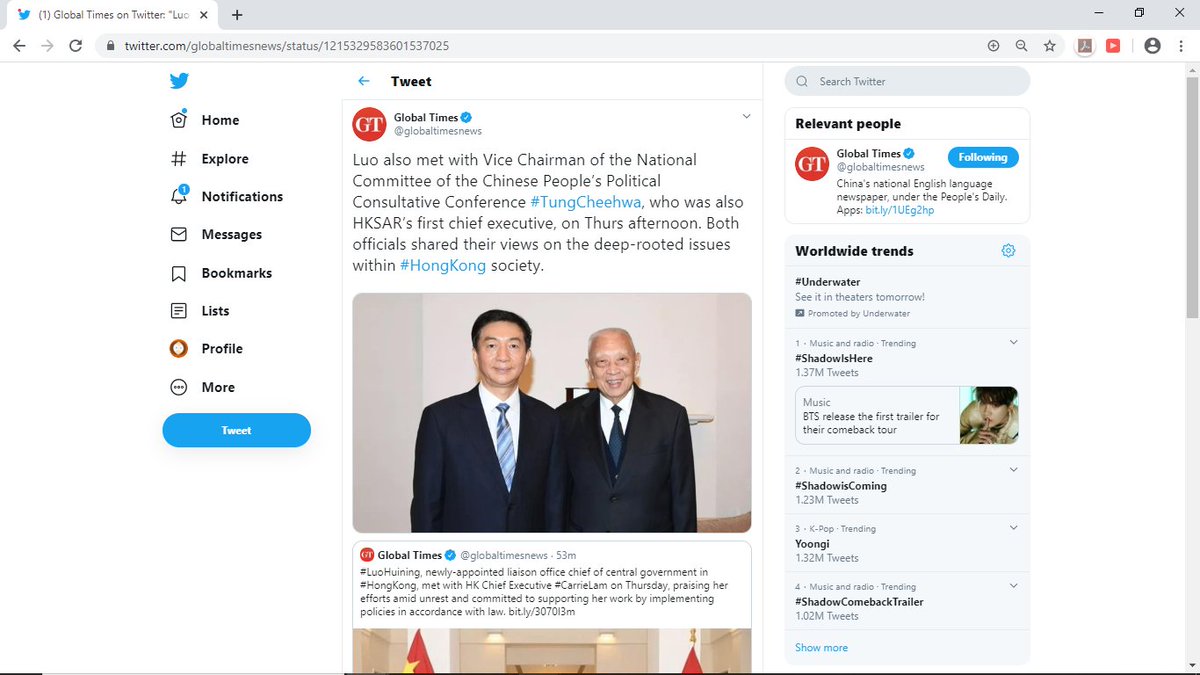Click the Search Twitter field
1200x675 pixels.
(907, 81)
